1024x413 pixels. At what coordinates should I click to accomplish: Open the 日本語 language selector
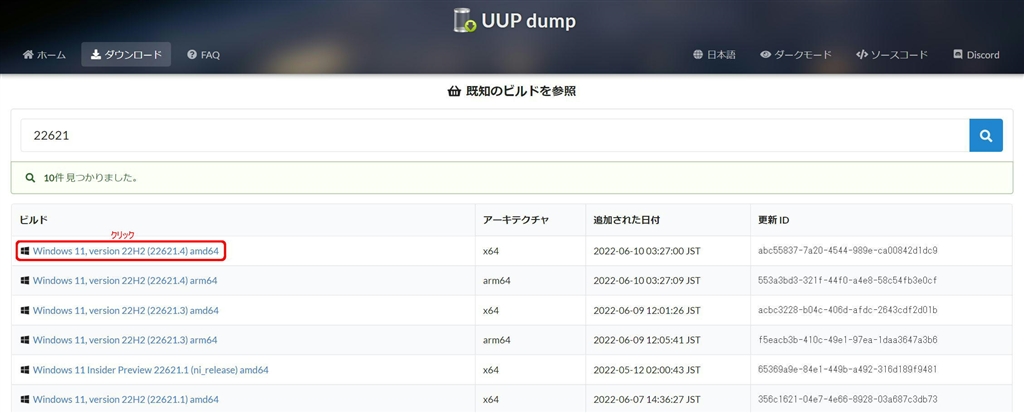714,55
